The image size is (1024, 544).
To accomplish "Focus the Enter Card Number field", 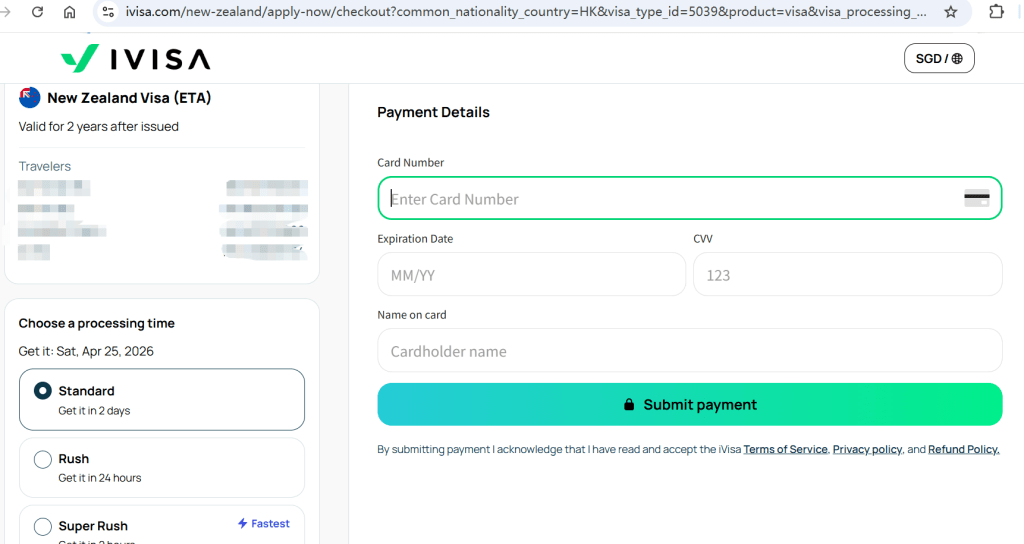I will coord(670,199).
